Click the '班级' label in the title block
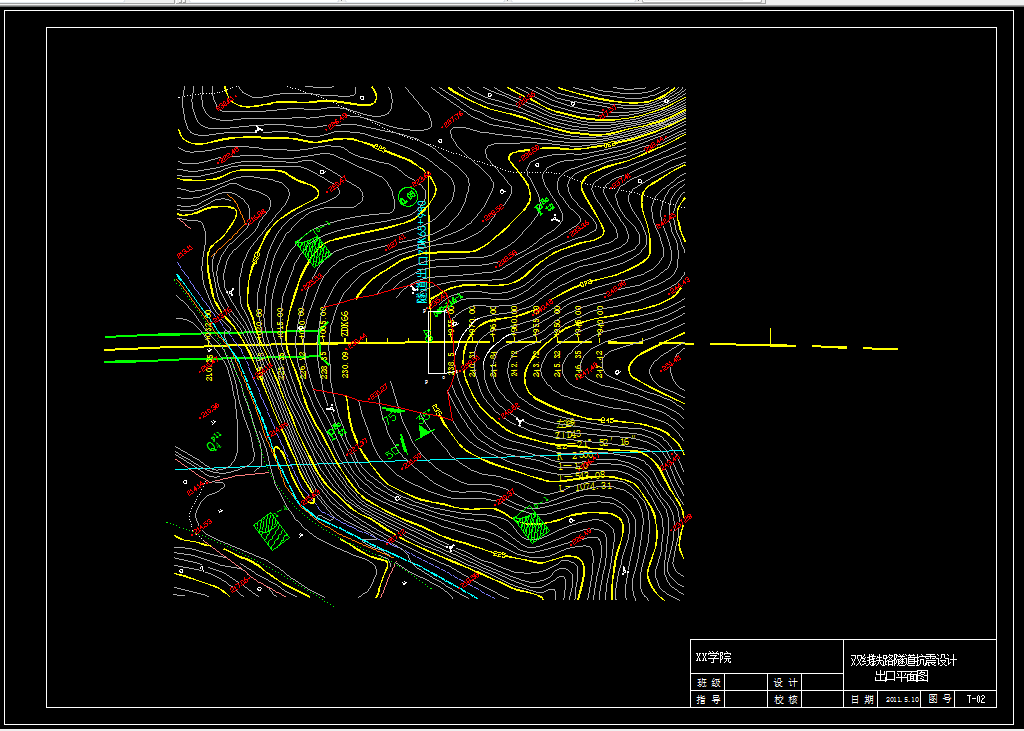1024x731 pixels. point(709,683)
